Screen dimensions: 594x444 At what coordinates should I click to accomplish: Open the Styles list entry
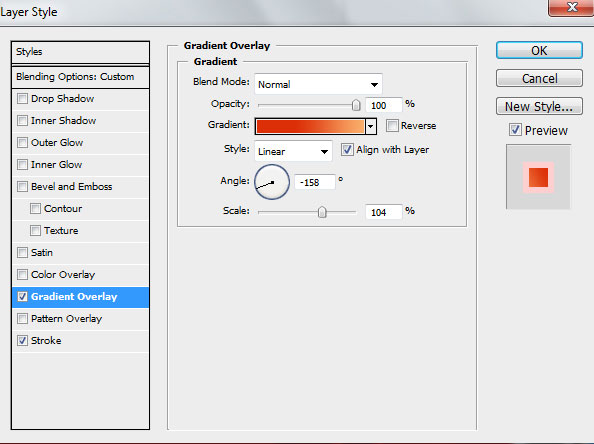pos(80,52)
